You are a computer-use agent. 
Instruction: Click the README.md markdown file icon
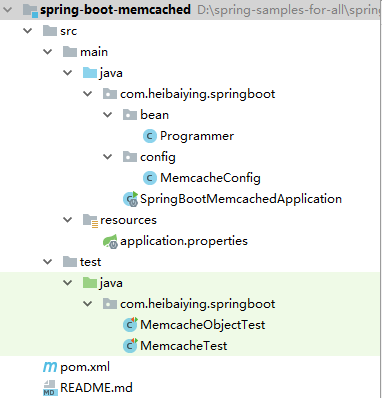50,388
